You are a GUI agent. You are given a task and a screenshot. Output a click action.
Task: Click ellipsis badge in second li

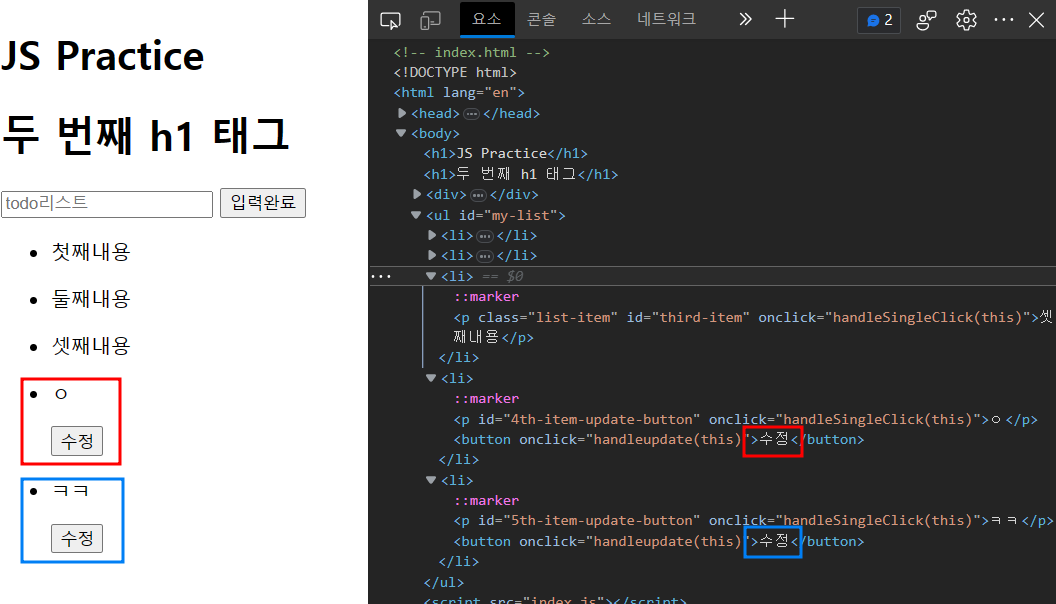coord(485,257)
